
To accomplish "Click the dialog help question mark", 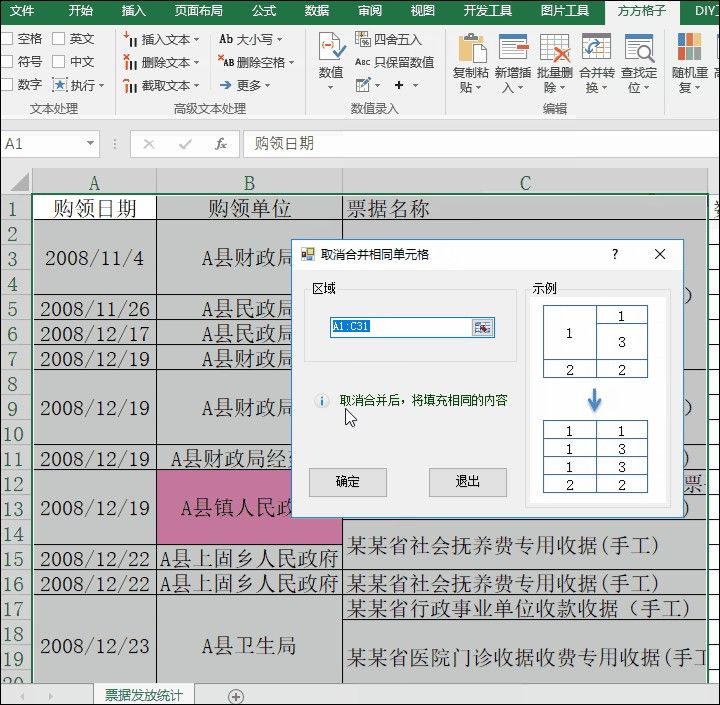I will (615, 254).
